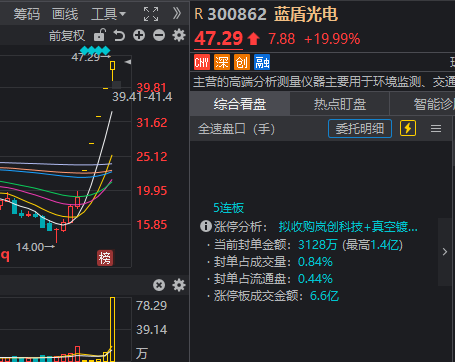
Task: Switch to 前复权 adjustment mode
Action: 67,36
